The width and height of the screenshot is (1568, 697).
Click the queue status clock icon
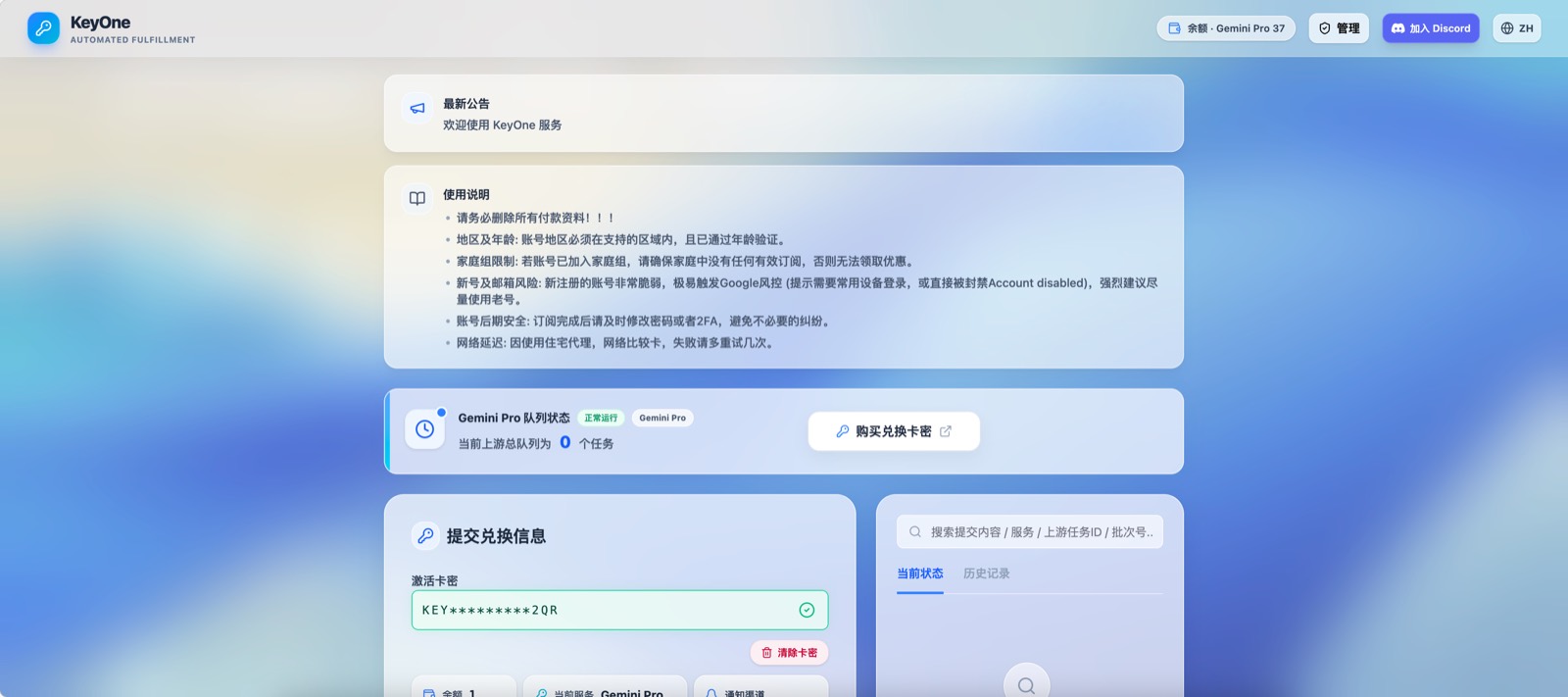coord(425,429)
